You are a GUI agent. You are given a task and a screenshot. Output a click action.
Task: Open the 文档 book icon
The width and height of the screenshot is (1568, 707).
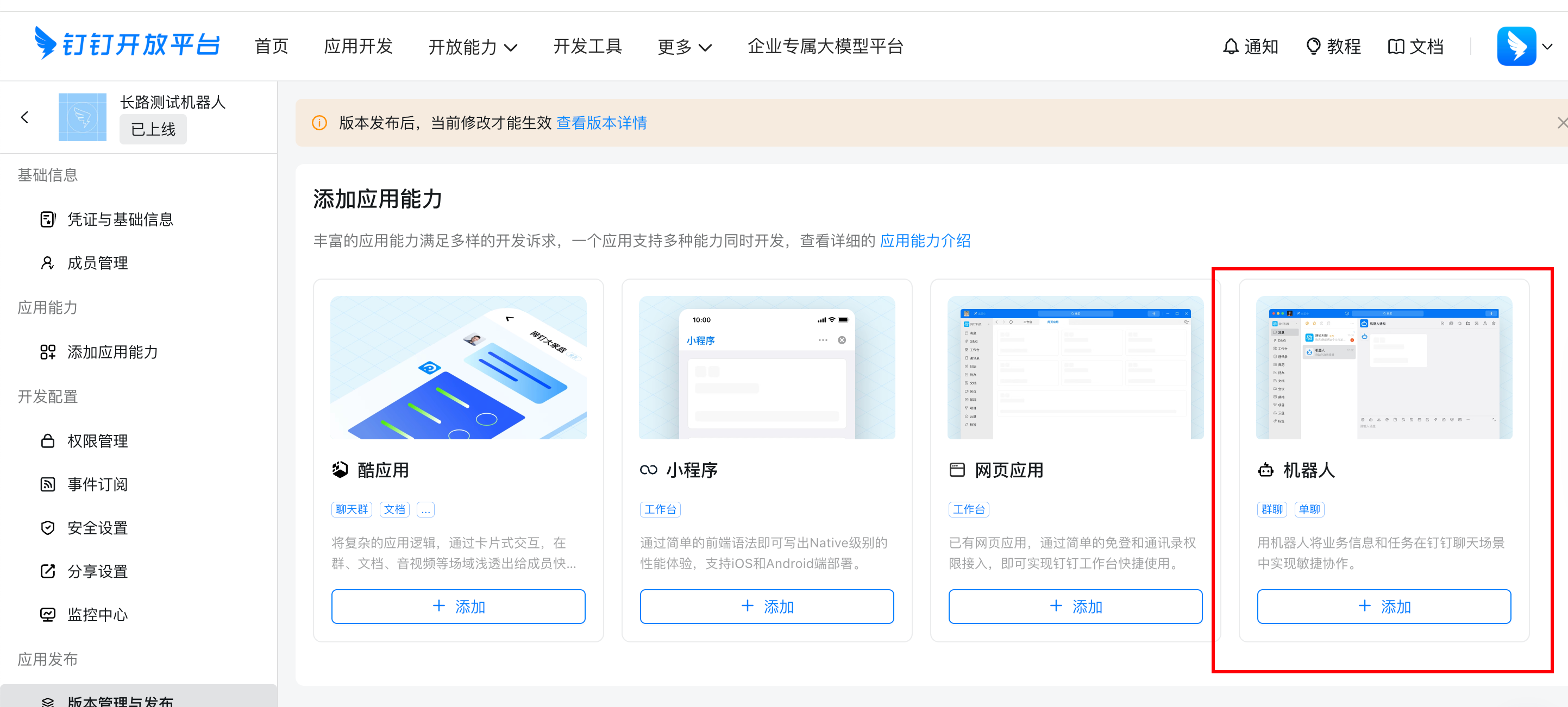tap(1396, 46)
